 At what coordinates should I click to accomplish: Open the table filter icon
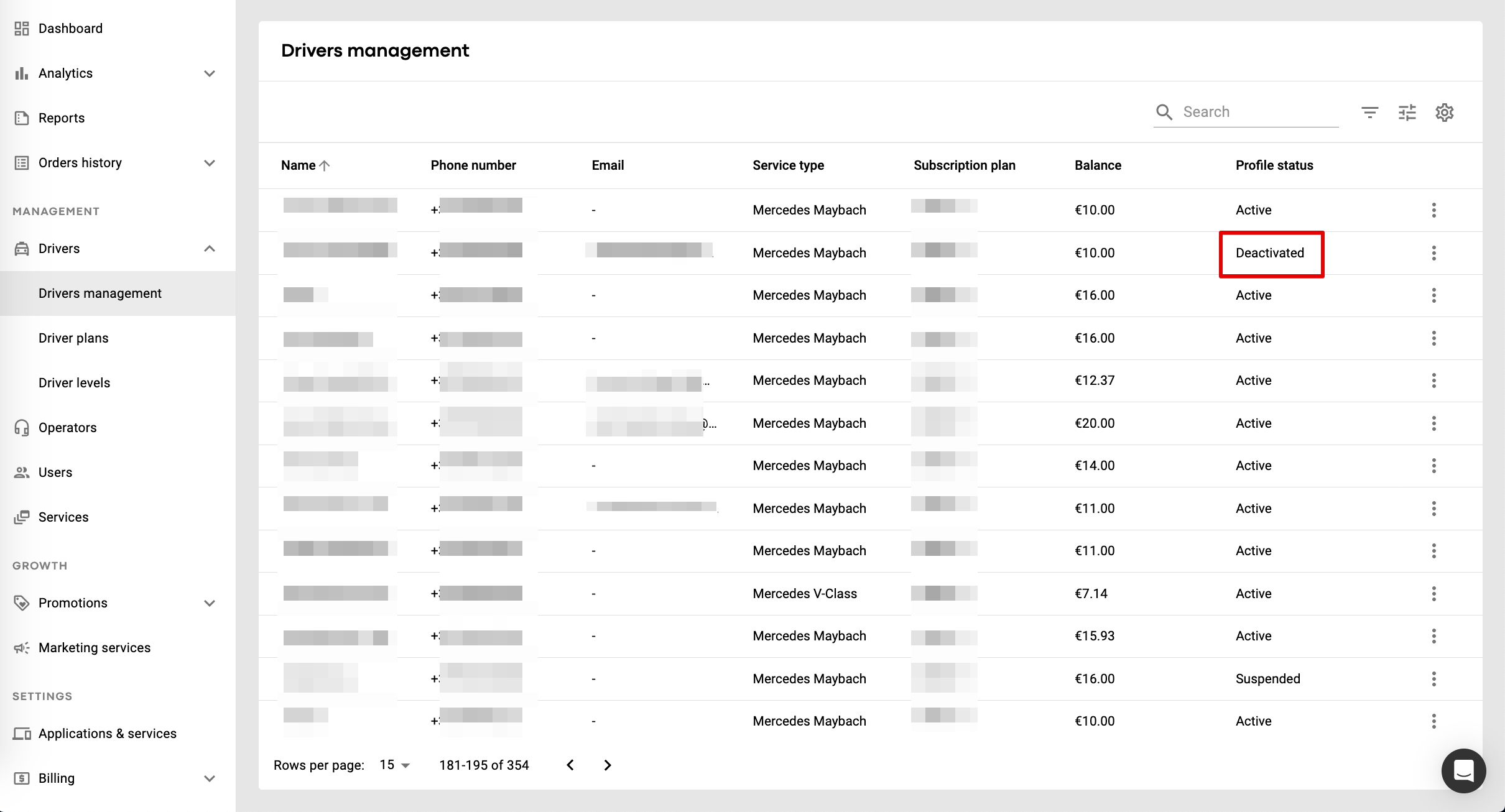(1369, 113)
